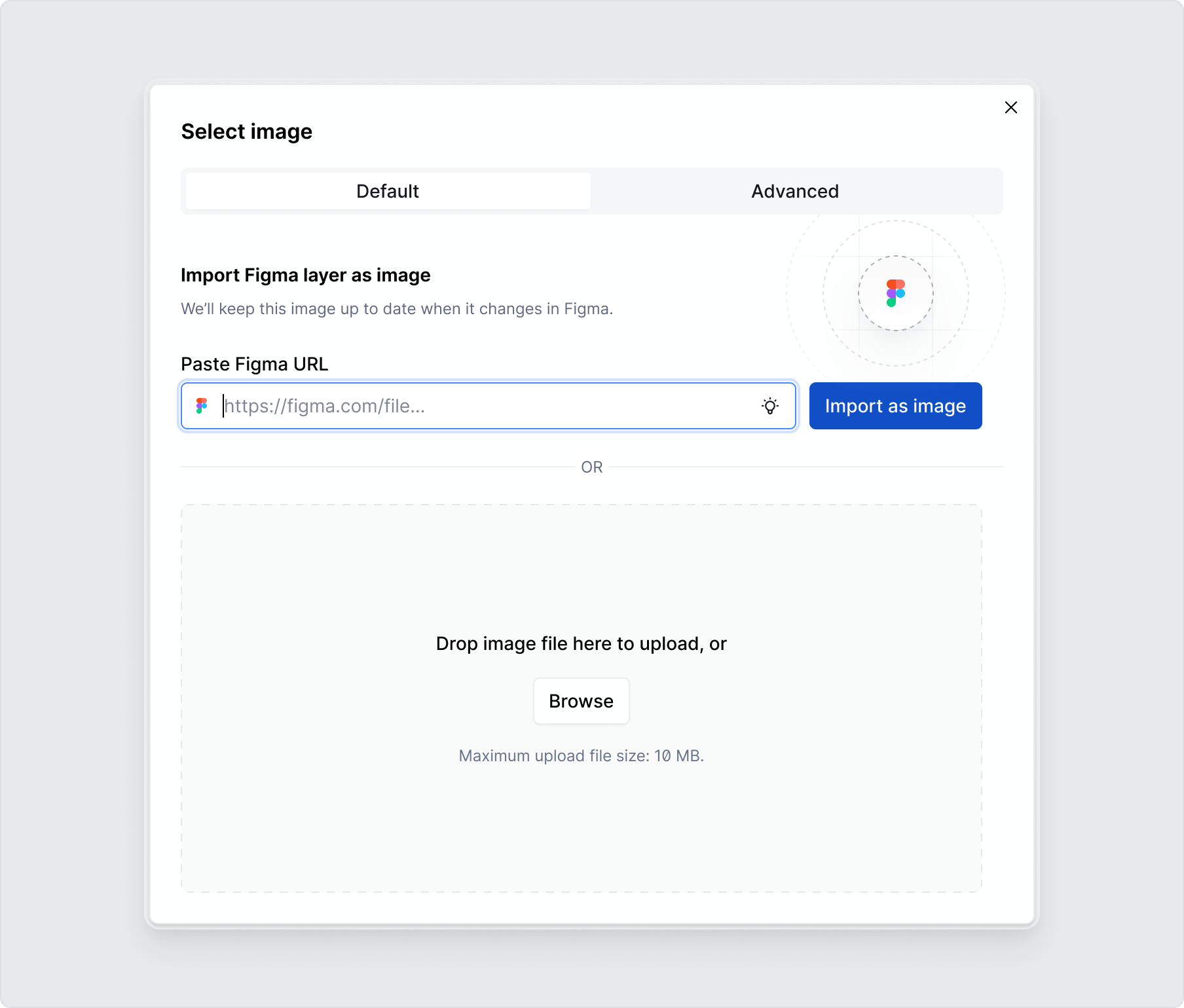
Task: Click the Paste Figma URL label
Action: point(255,364)
